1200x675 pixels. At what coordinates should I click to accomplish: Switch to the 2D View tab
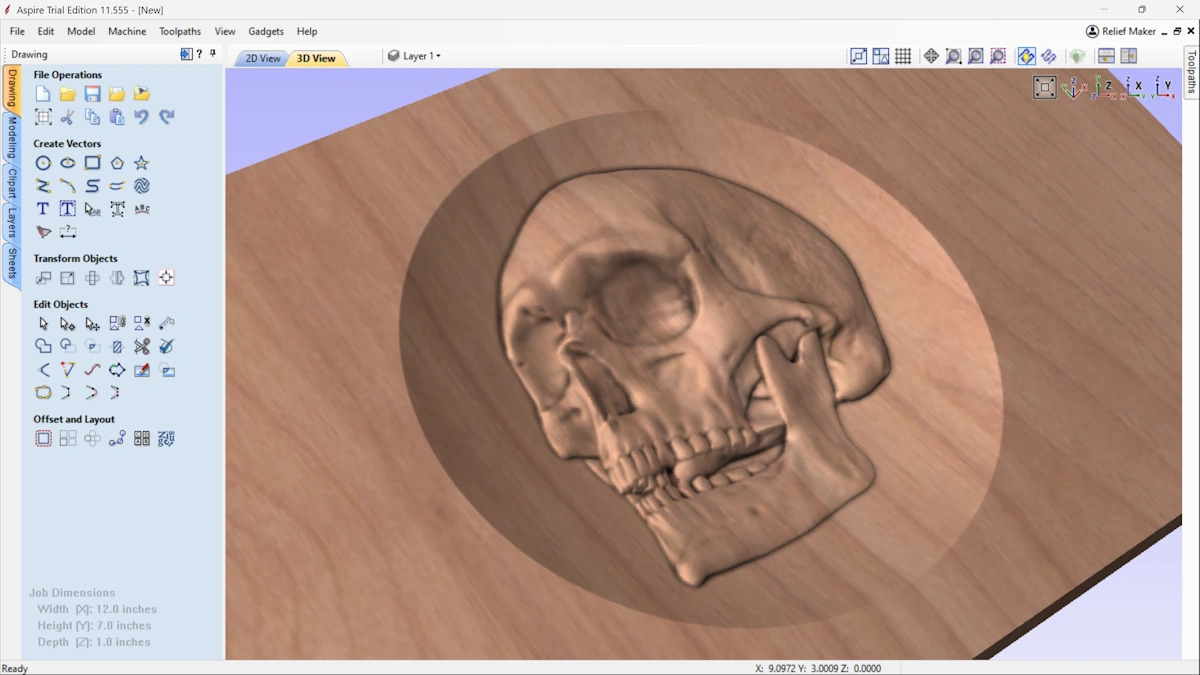pos(263,58)
